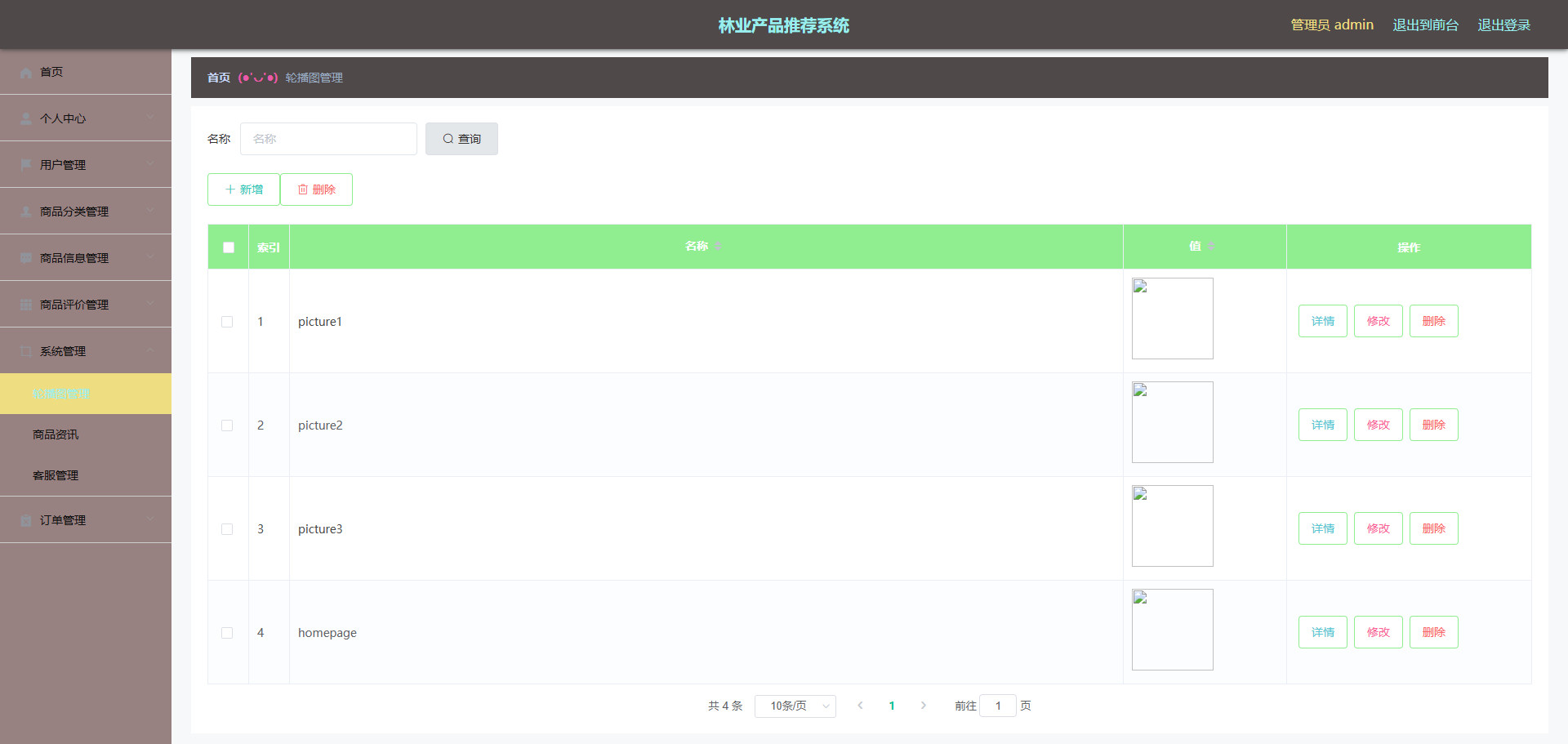This screenshot has height=744, width=1568.
Task: Click the clipboard icon beside 订单管理
Action: [26, 521]
